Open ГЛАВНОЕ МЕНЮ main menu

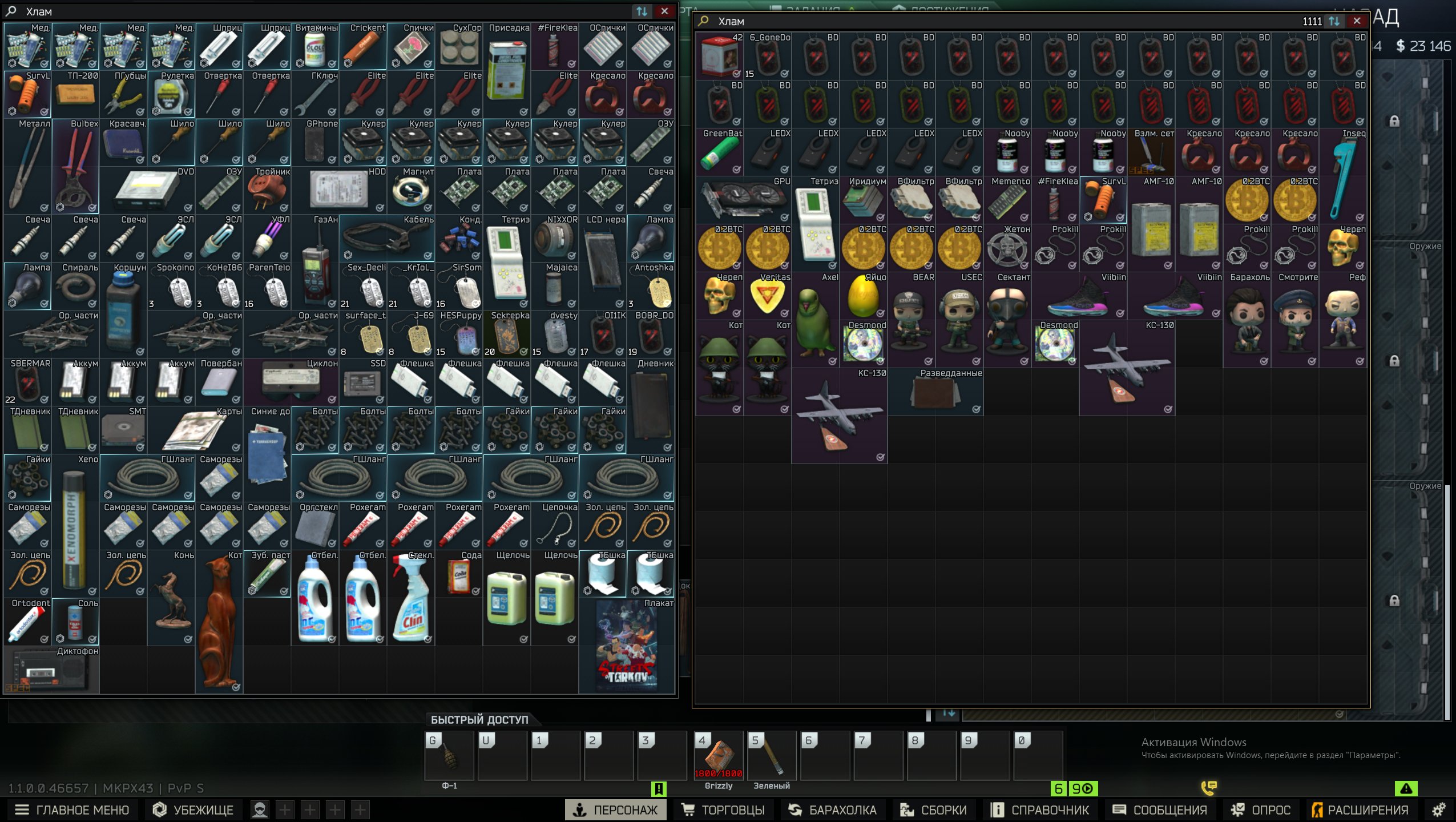coord(72,809)
